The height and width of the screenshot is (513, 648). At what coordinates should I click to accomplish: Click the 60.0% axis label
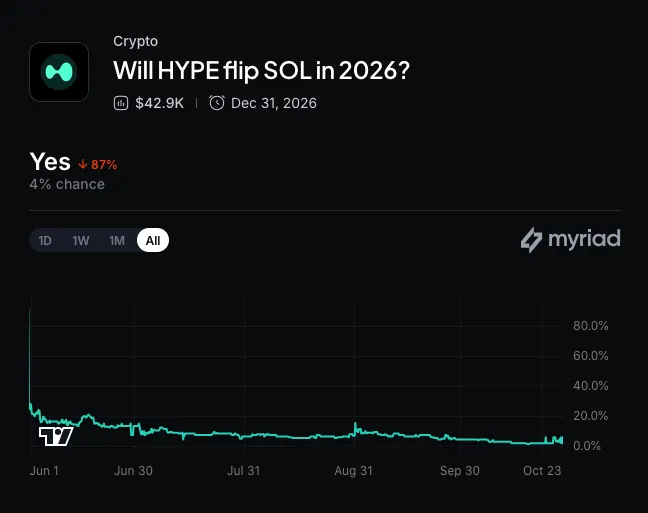(591, 356)
